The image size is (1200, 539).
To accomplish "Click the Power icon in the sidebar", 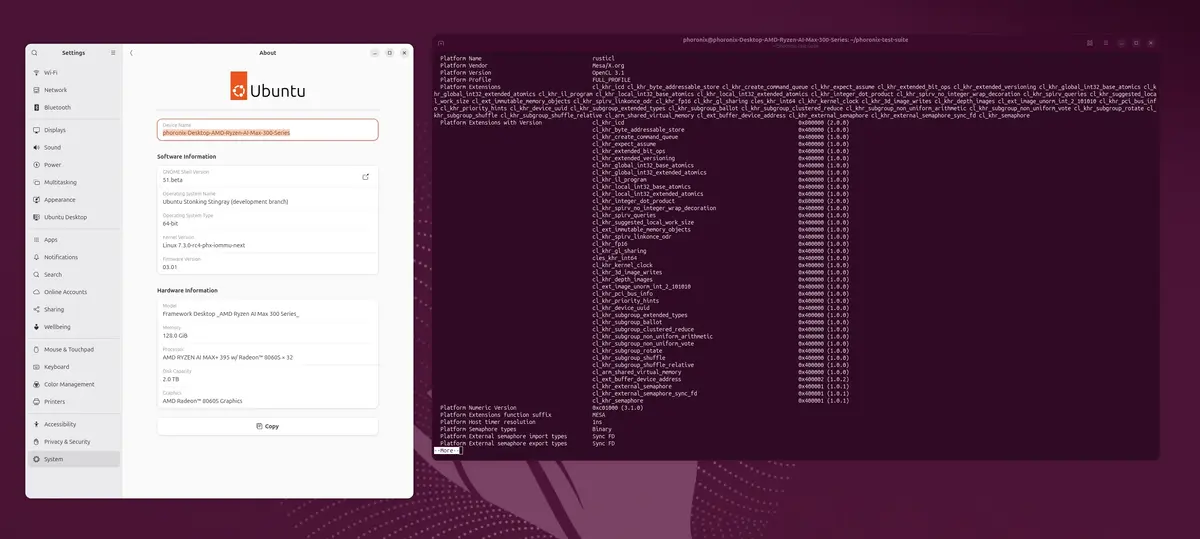I will 35,165.
